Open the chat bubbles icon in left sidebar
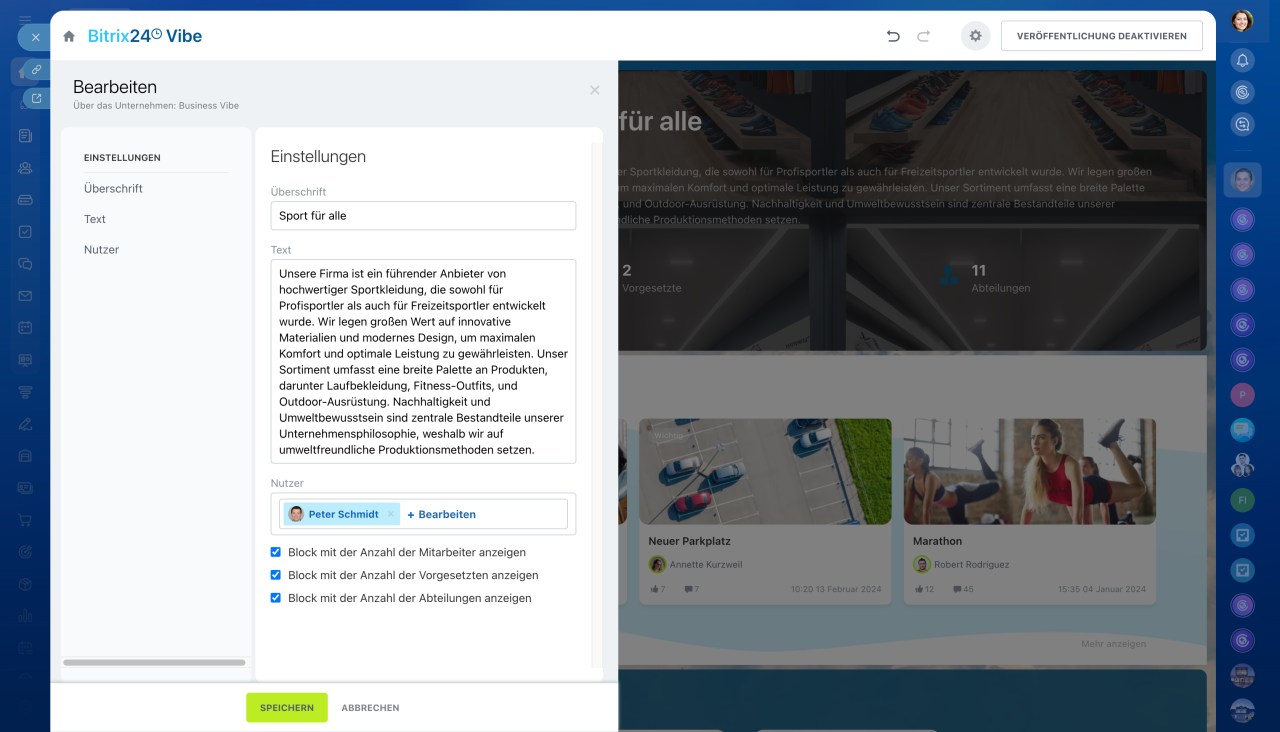The width and height of the screenshot is (1280, 732). tap(25, 264)
